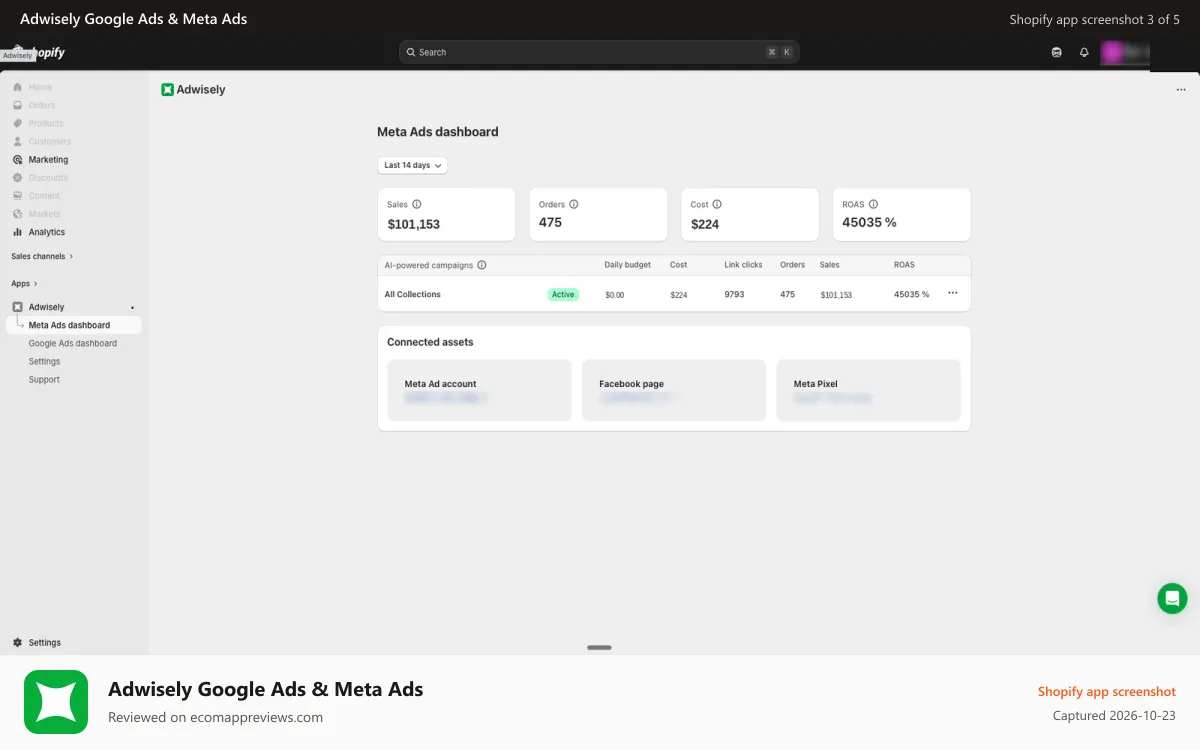Screen dimensions: 1200x750
Task: Open the Last 14 days dropdown
Action: 412,165
